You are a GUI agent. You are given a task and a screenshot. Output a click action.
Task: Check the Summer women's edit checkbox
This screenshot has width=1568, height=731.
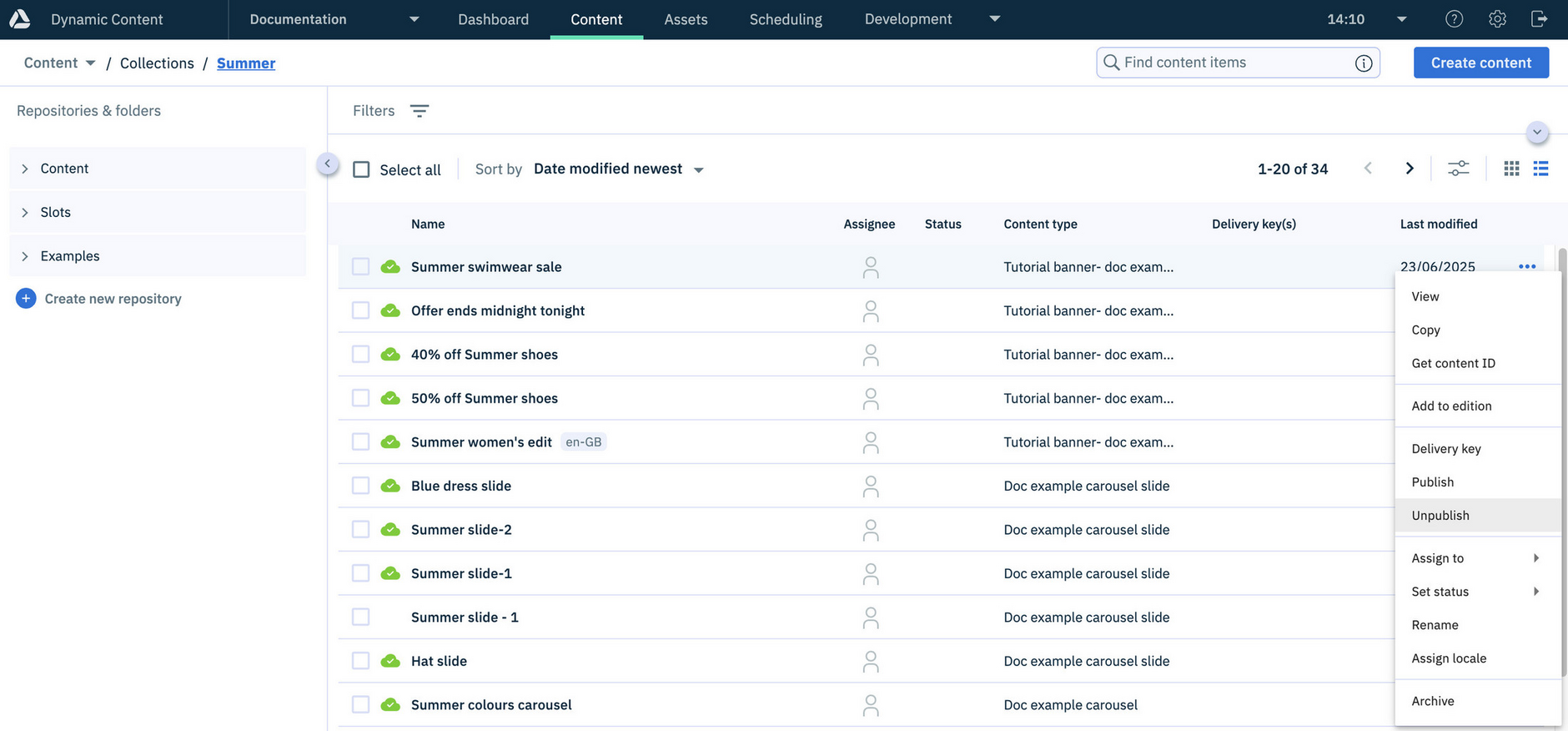point(360,442)
